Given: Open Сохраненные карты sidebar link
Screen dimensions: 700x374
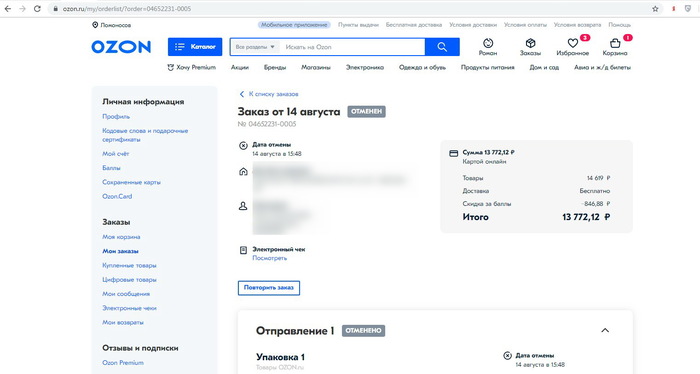Looking at the screenshot, I should [131, 182].
